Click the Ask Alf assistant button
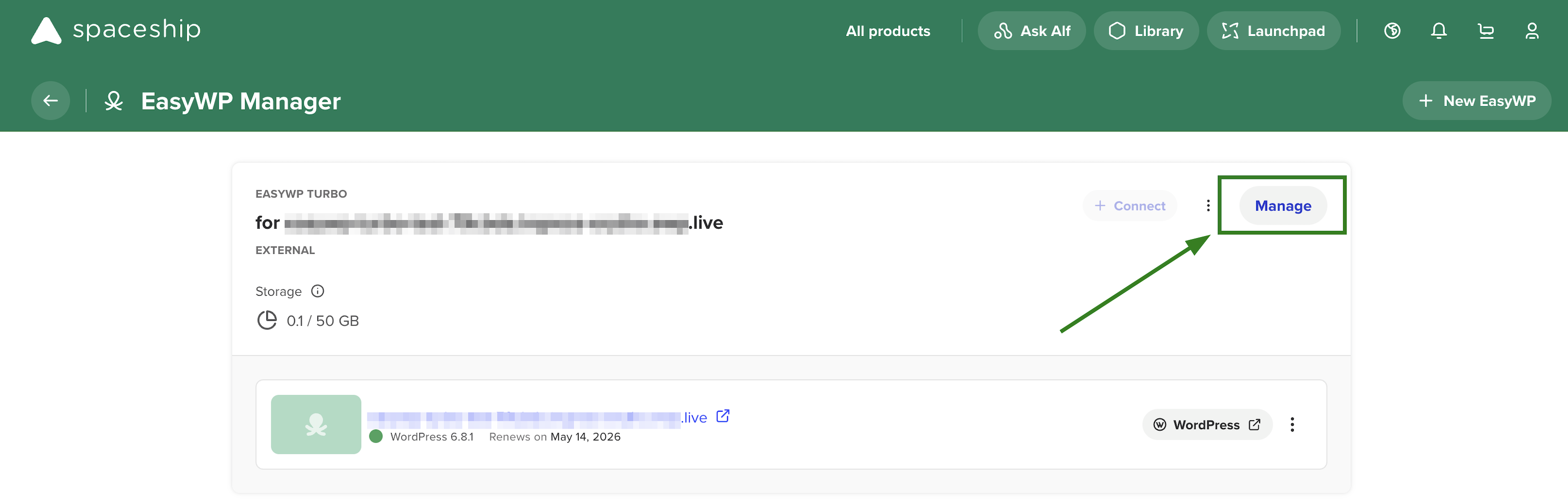Viewport: 1568px width, 503px height. pyautogui.click(x=1031, y=31)
